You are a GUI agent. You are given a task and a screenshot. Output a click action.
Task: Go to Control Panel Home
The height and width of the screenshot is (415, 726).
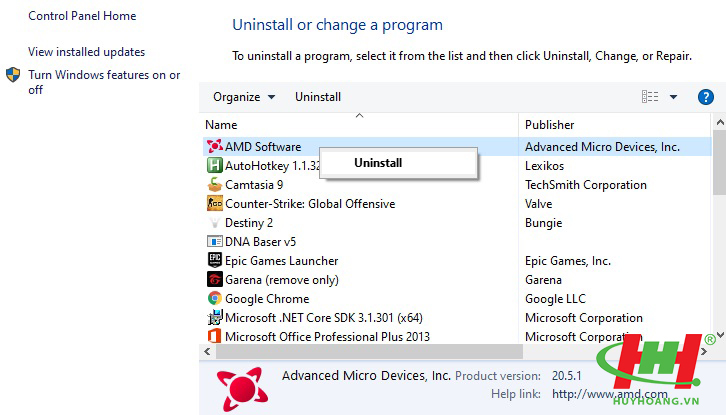coord(82,16)
